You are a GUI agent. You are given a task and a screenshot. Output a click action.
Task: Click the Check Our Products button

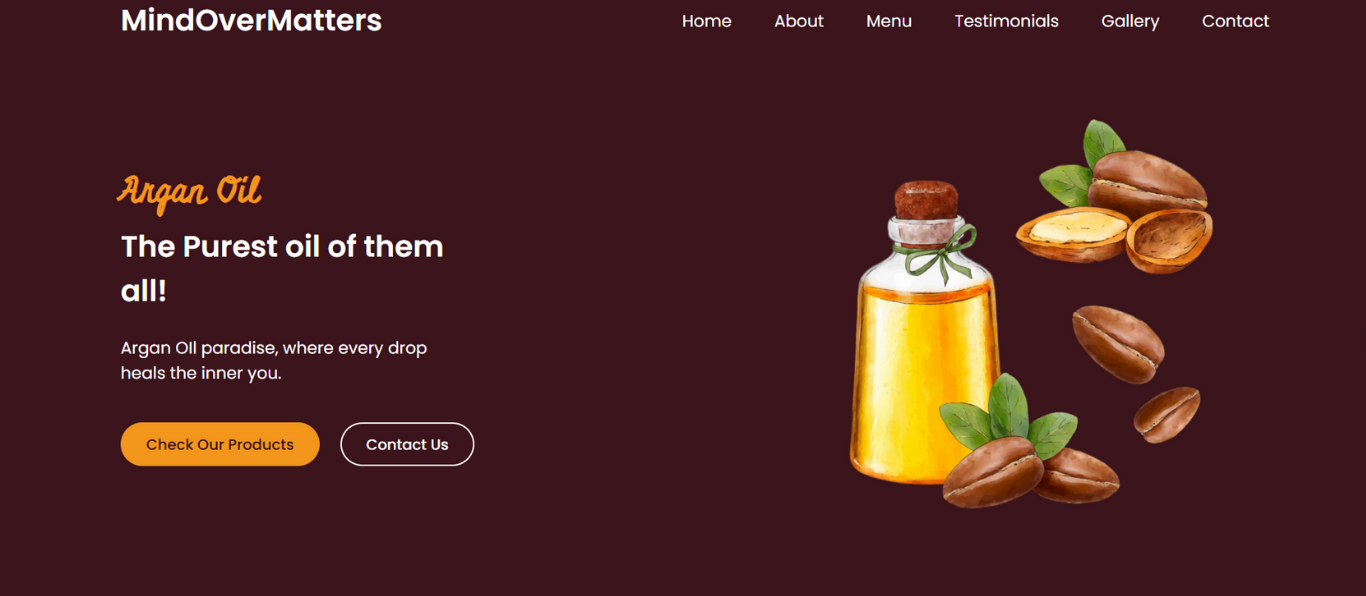[x=220, y=444]
